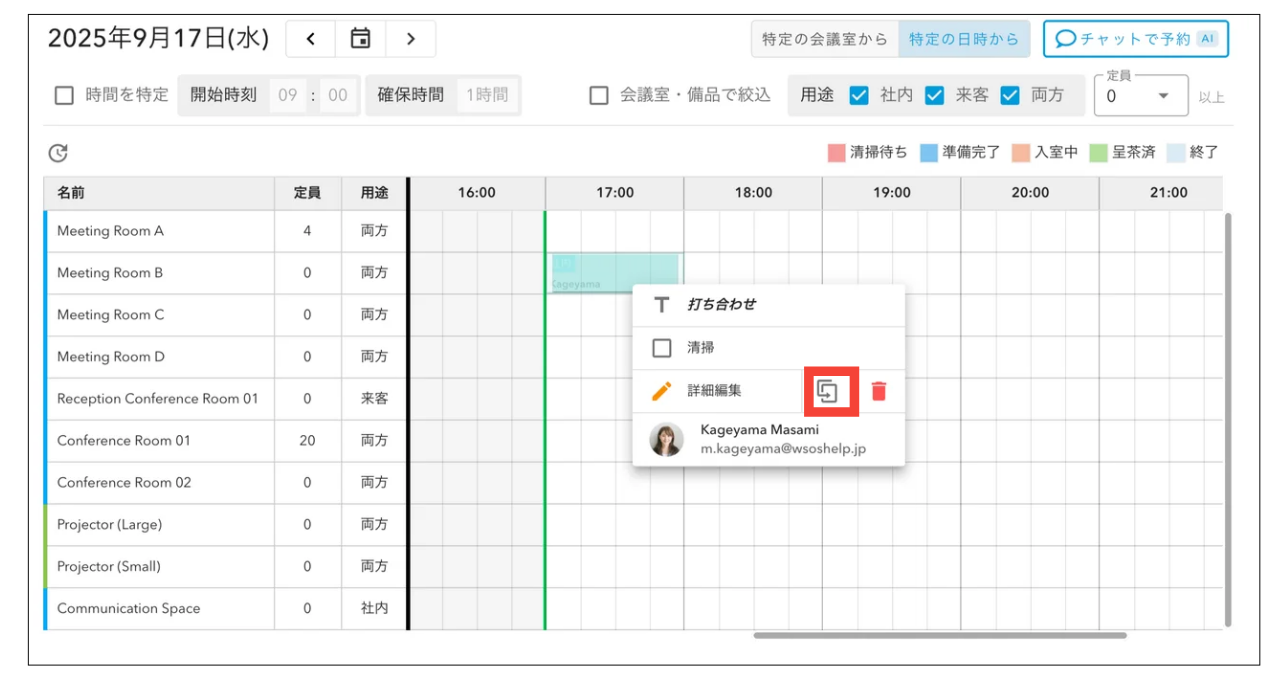Uncheck the 社内 usage checkbox
The width and height of the screenshot is (1287, 680).
click(858, 96)
